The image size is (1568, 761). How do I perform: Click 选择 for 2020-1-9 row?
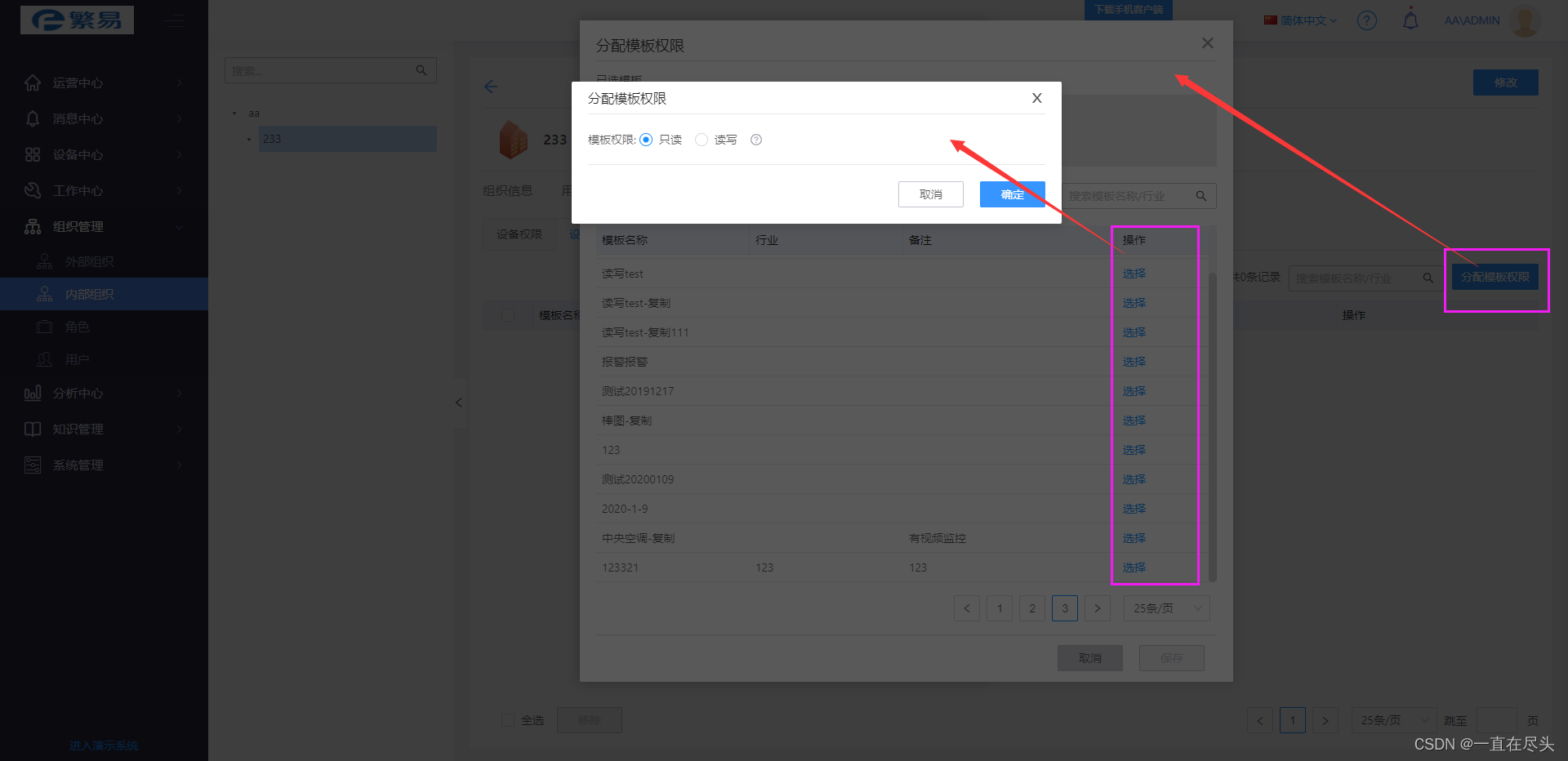(x=1134, y=509)
